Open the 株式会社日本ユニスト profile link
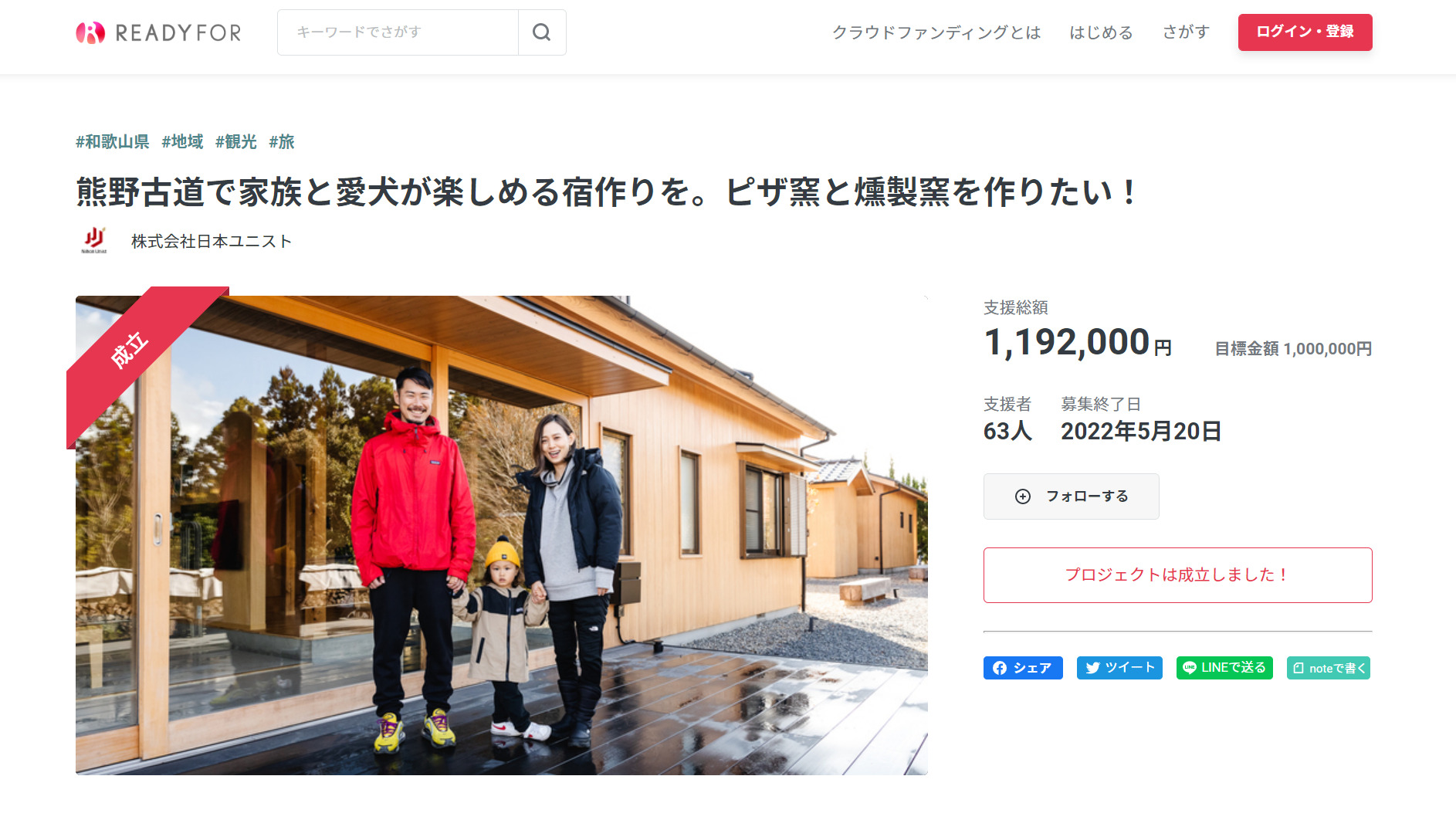Image resolution: width=1456 pixels, height=837 pixels. click(x=212, y=242)
